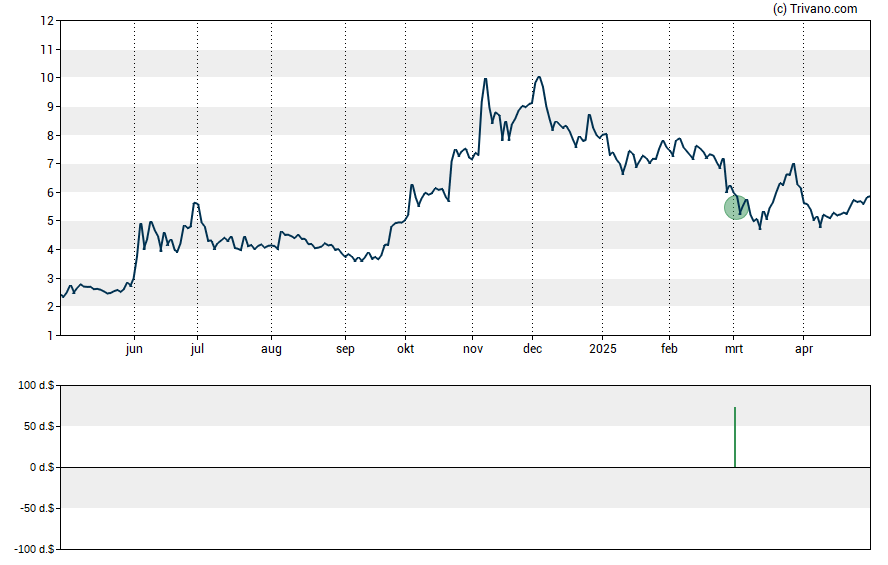Click the 'feb' x-axis label
Image resolution: width=888 pixels, height=565 pixels.
669,349
